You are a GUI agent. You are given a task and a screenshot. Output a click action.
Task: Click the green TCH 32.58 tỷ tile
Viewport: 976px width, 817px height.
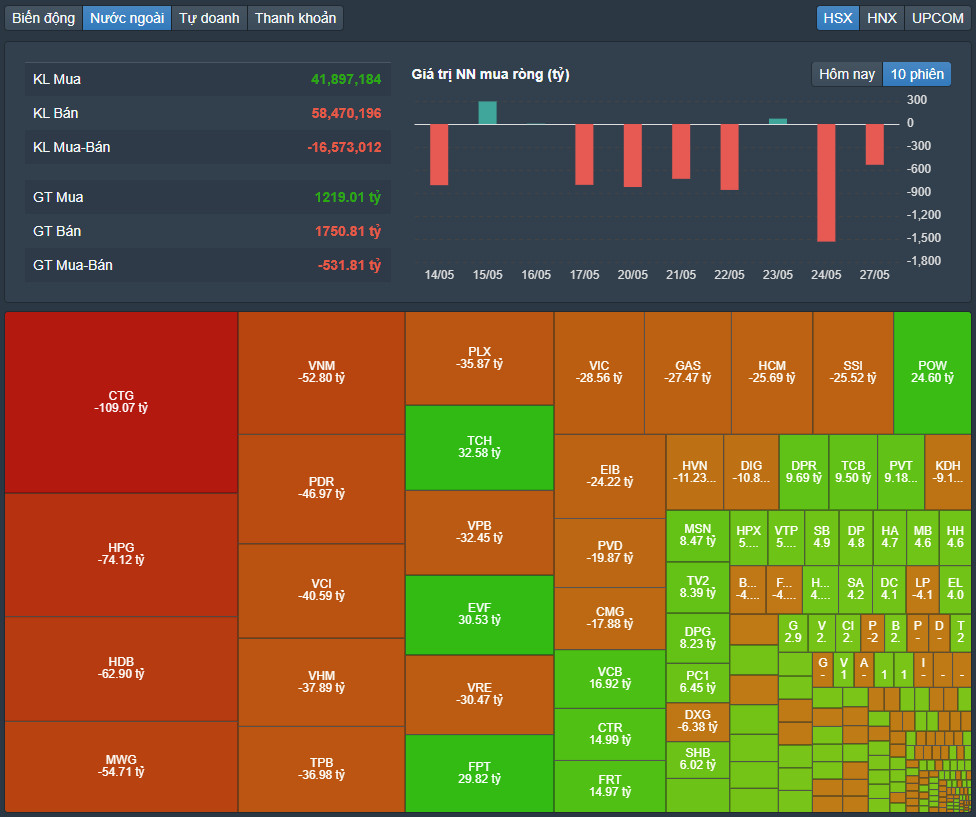point(479,447)
